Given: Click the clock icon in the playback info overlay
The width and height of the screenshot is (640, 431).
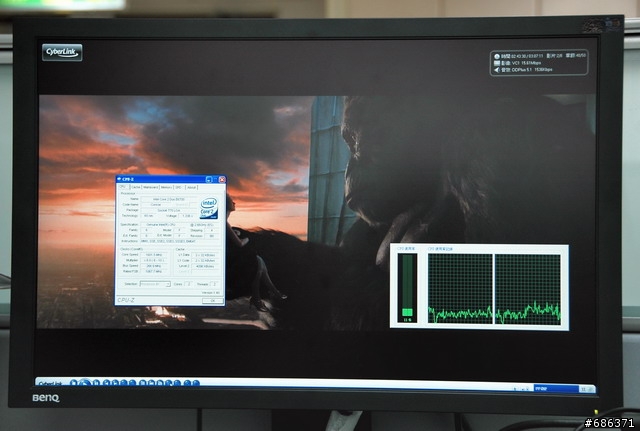Looking at the screenshot, I should (497, 56).
